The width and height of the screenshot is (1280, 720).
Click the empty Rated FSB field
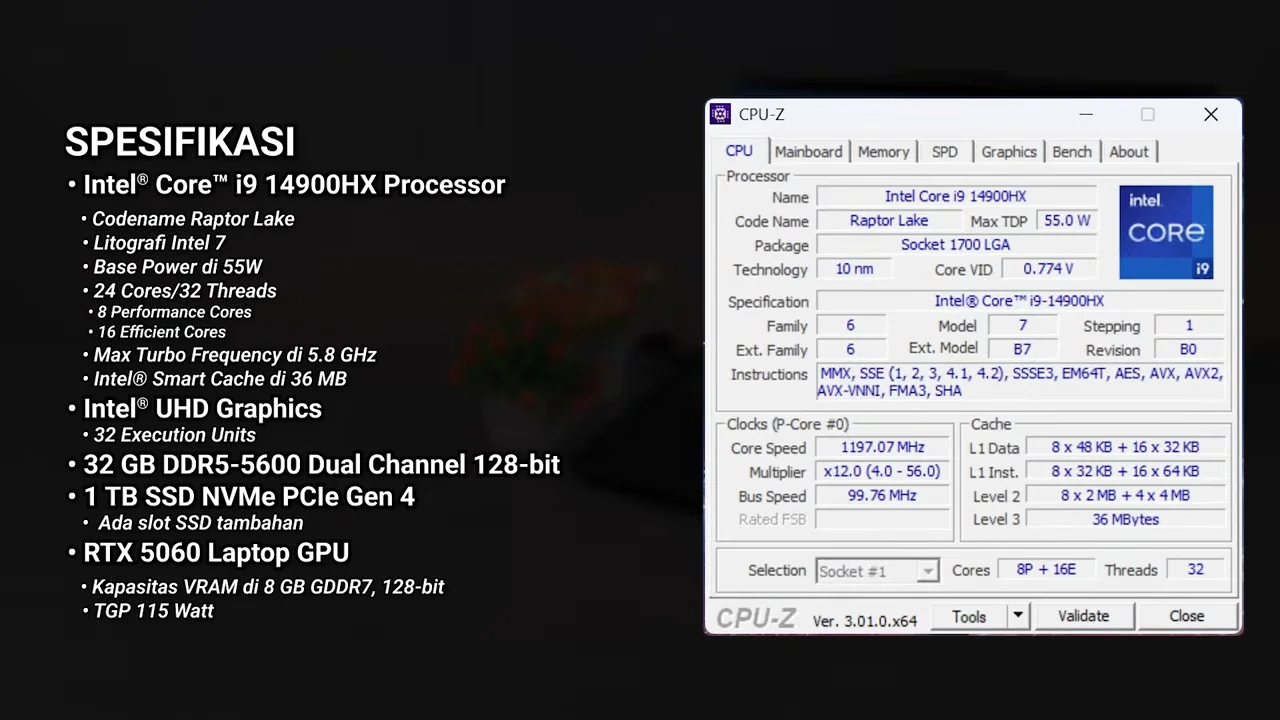click(882, 519)
